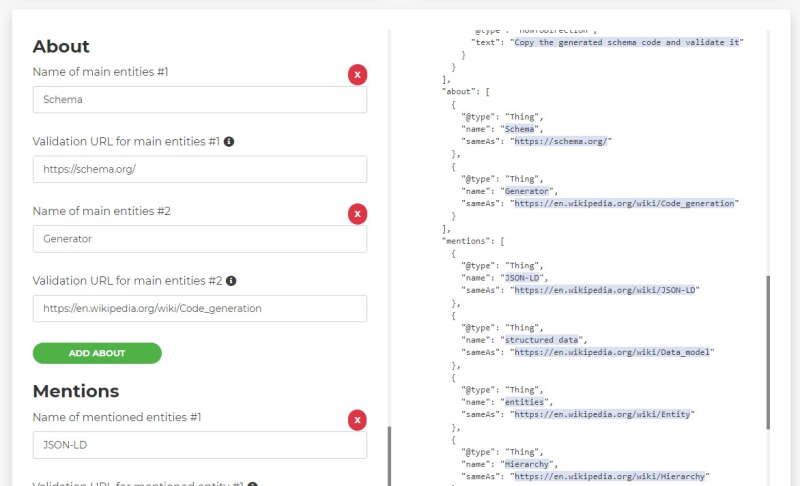Click the Entity Wikipedia sameAs URL in code

coord(602,415)
